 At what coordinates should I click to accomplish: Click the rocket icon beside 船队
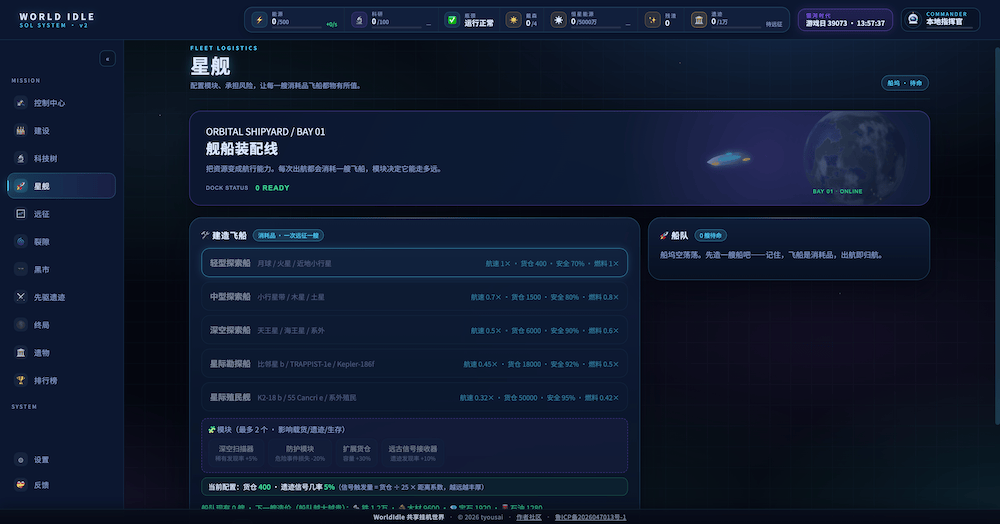point(664,235)
